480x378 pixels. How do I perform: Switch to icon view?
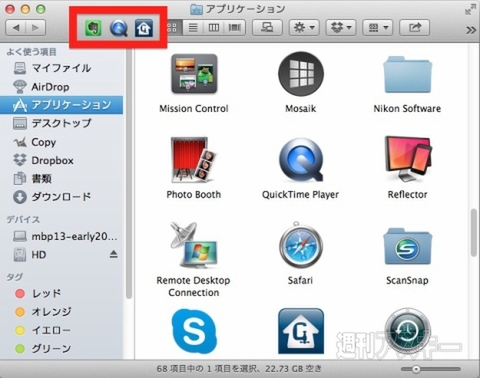172,28
